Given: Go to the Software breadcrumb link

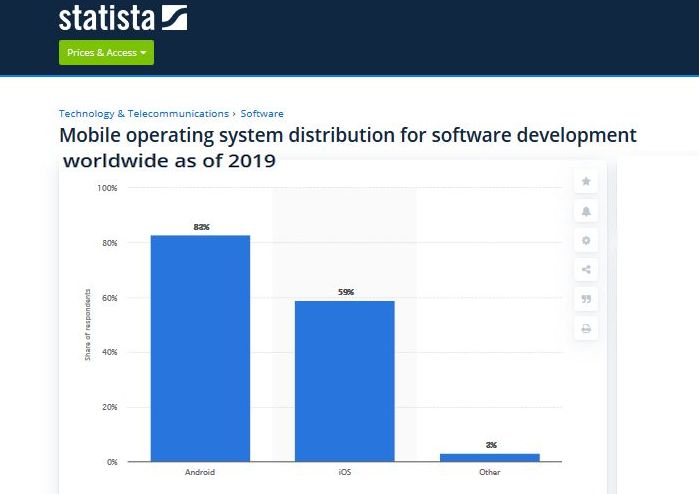Looking at the screenshot, I should [x=262, y=114].
